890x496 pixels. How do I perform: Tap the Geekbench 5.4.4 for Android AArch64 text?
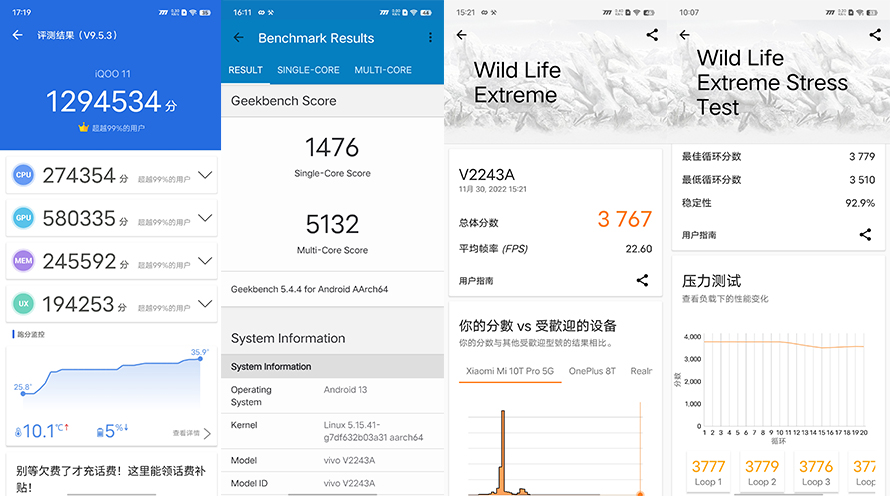(309, 289)
